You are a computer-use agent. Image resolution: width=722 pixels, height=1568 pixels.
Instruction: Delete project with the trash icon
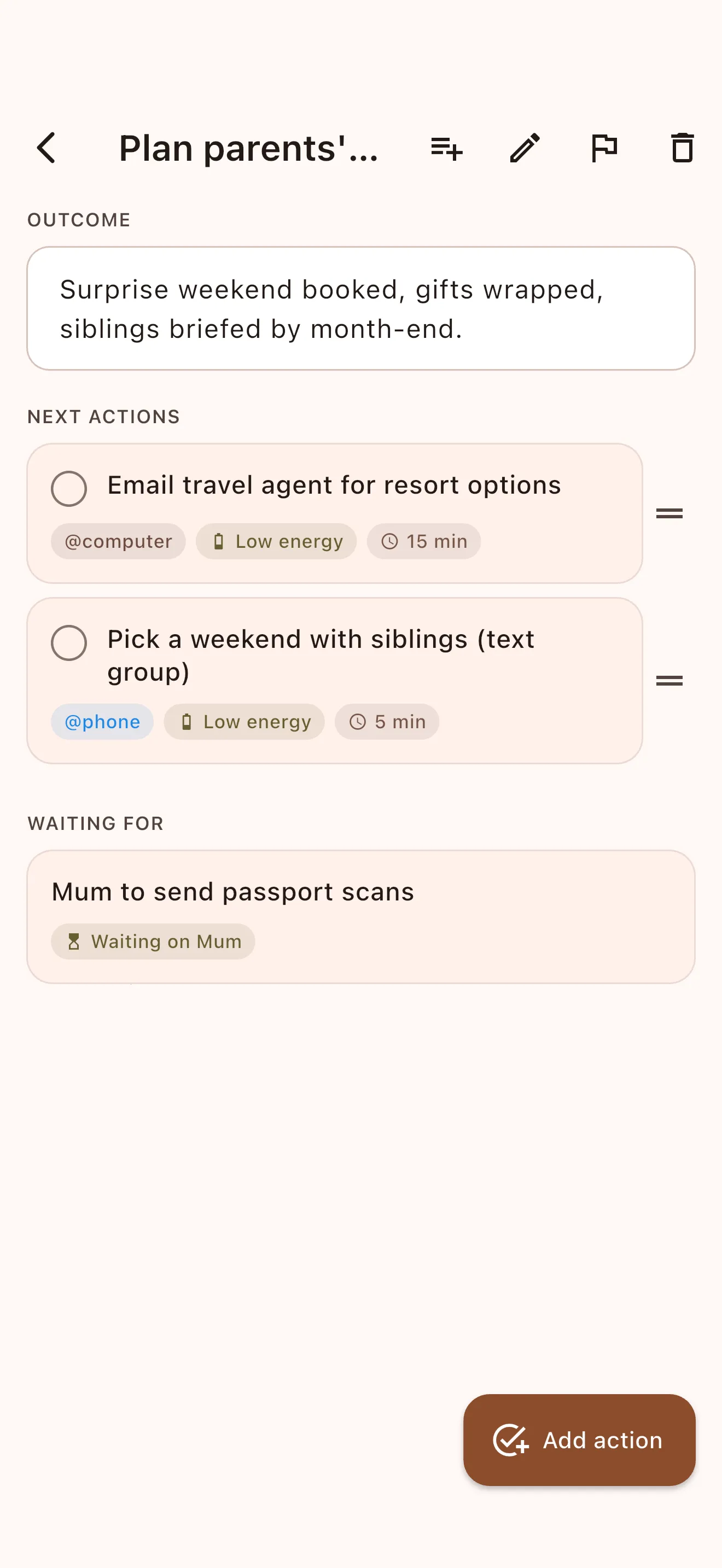pyautogui.click(x=683, y=148)
